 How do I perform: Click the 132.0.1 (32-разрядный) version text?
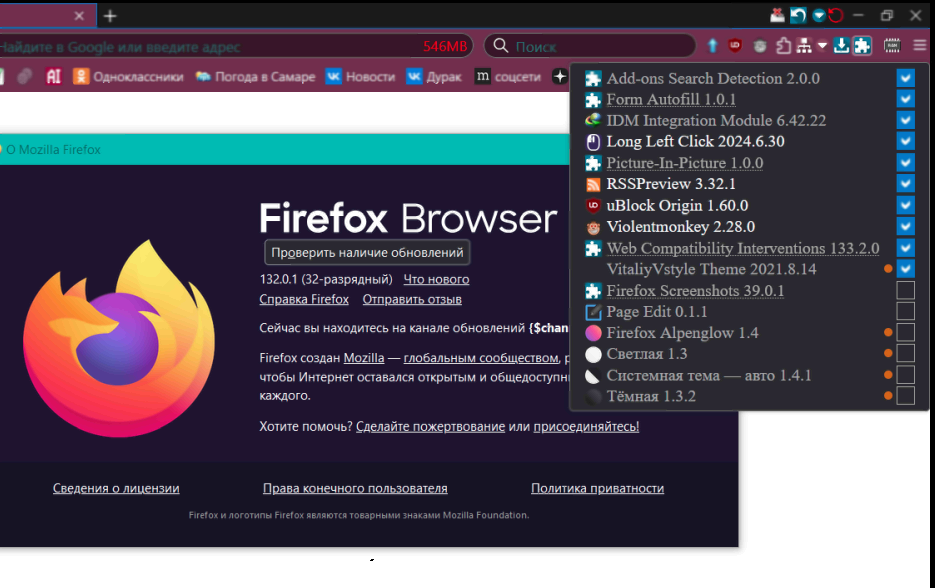[326, 279]
